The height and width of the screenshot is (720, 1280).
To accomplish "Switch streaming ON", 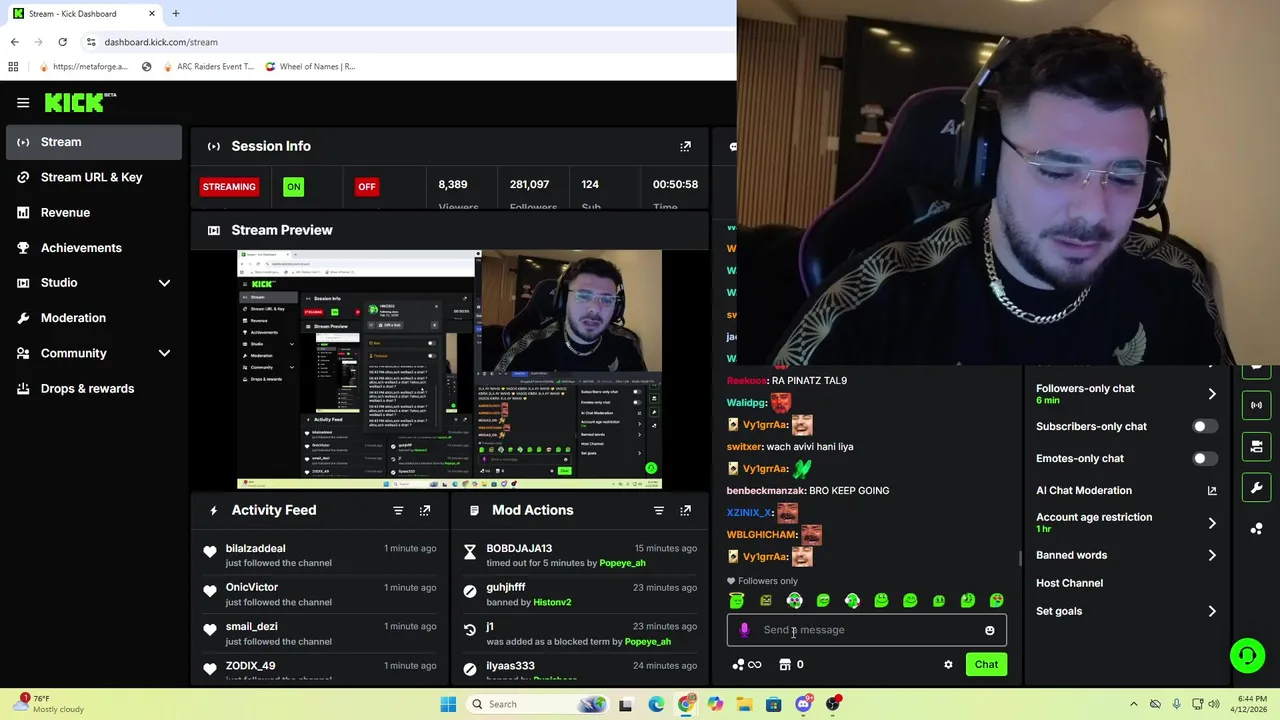I will click(293, 187).
